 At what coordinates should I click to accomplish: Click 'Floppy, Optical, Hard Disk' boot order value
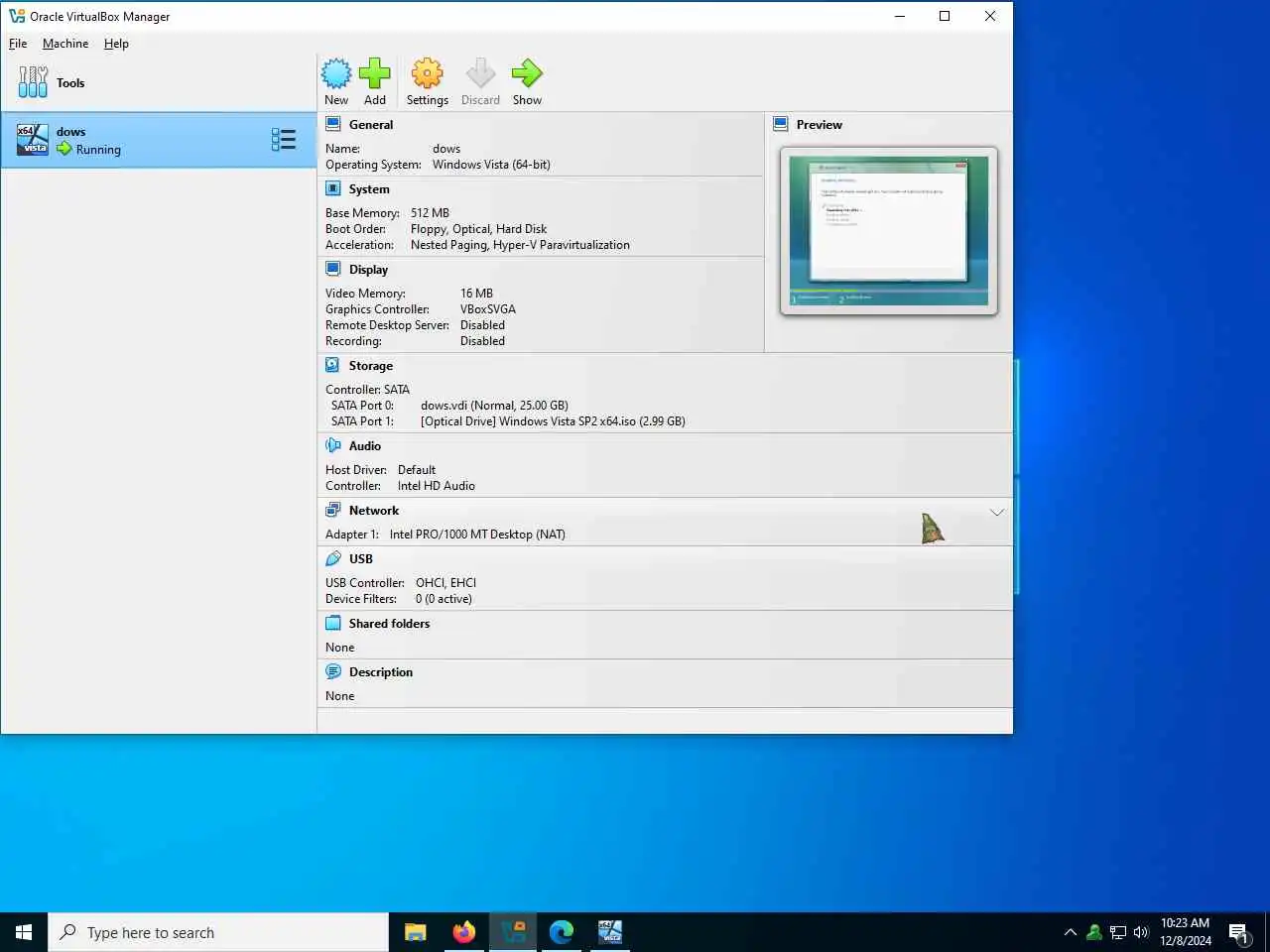478,229
